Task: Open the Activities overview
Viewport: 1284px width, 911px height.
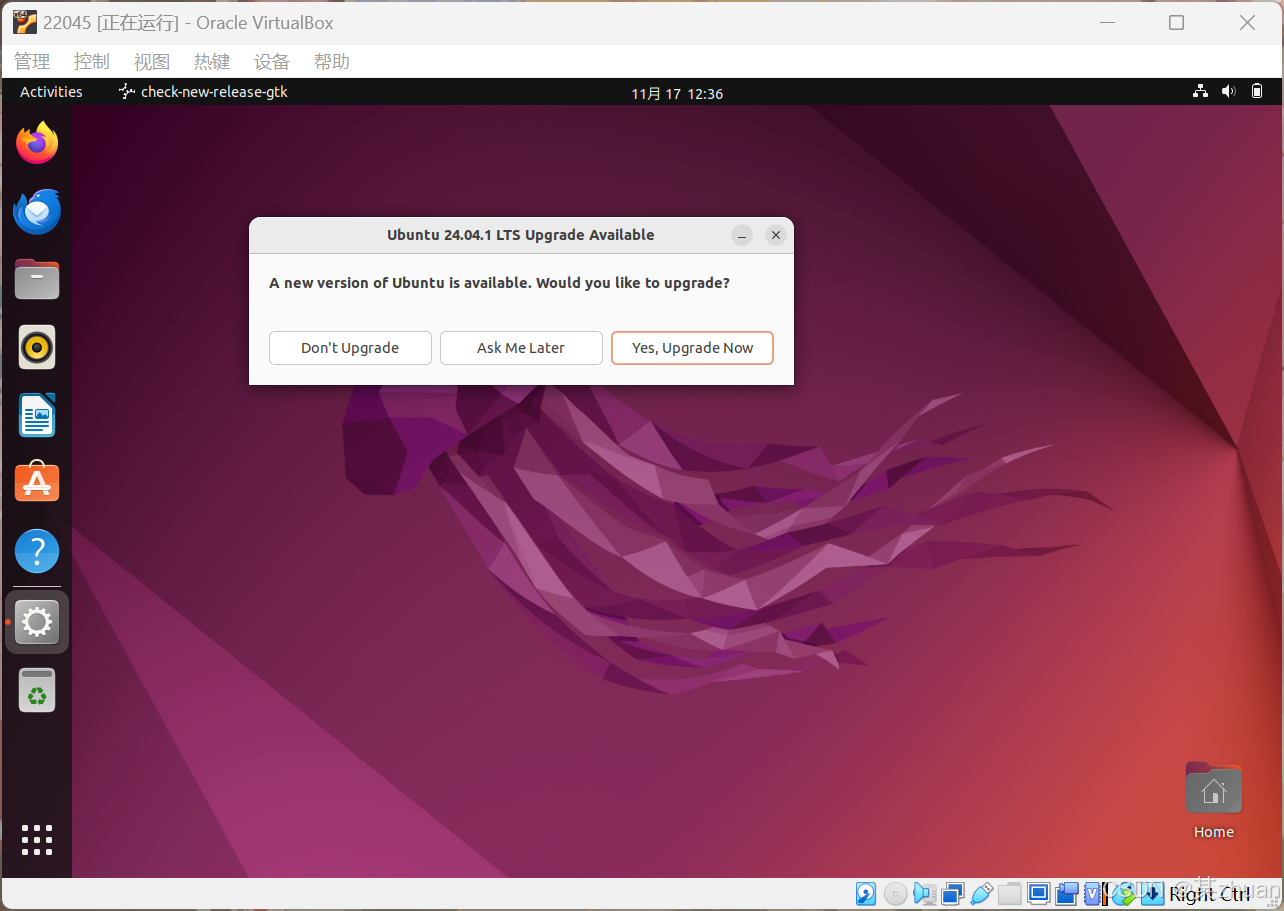Action: (51, 92)
